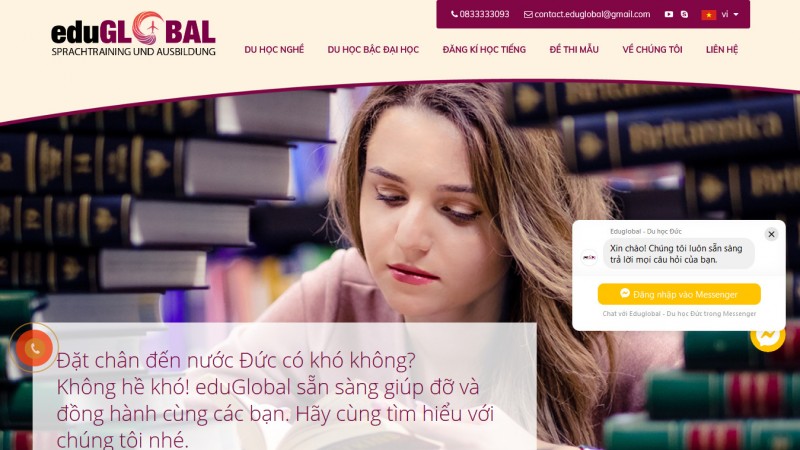The width and height of the screenshot is (800, 450).
Task: Go to Đăng kí học tiếng page
Action: point(484,49)
